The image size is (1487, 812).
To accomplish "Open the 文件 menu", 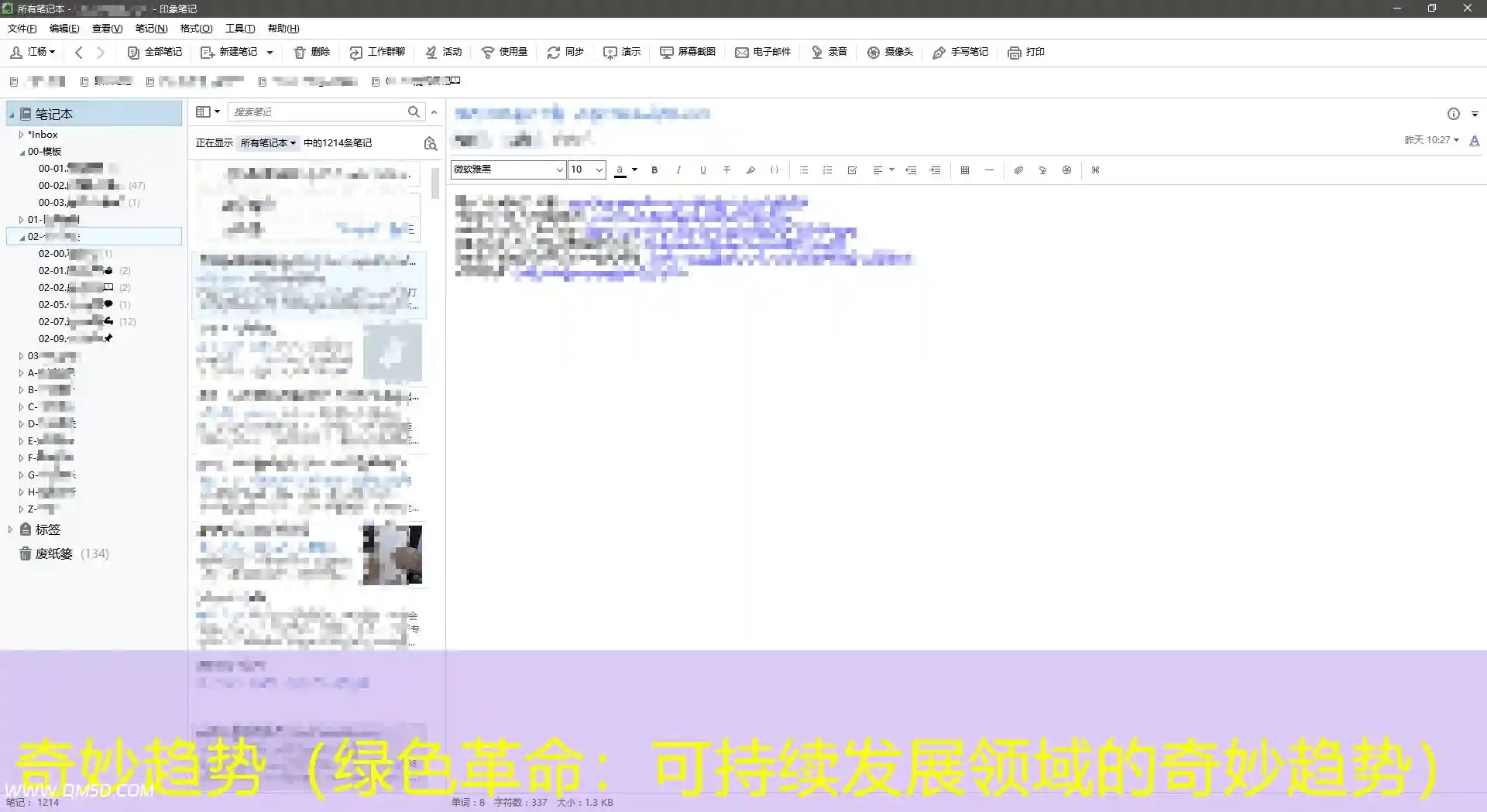I will (22, 29).
